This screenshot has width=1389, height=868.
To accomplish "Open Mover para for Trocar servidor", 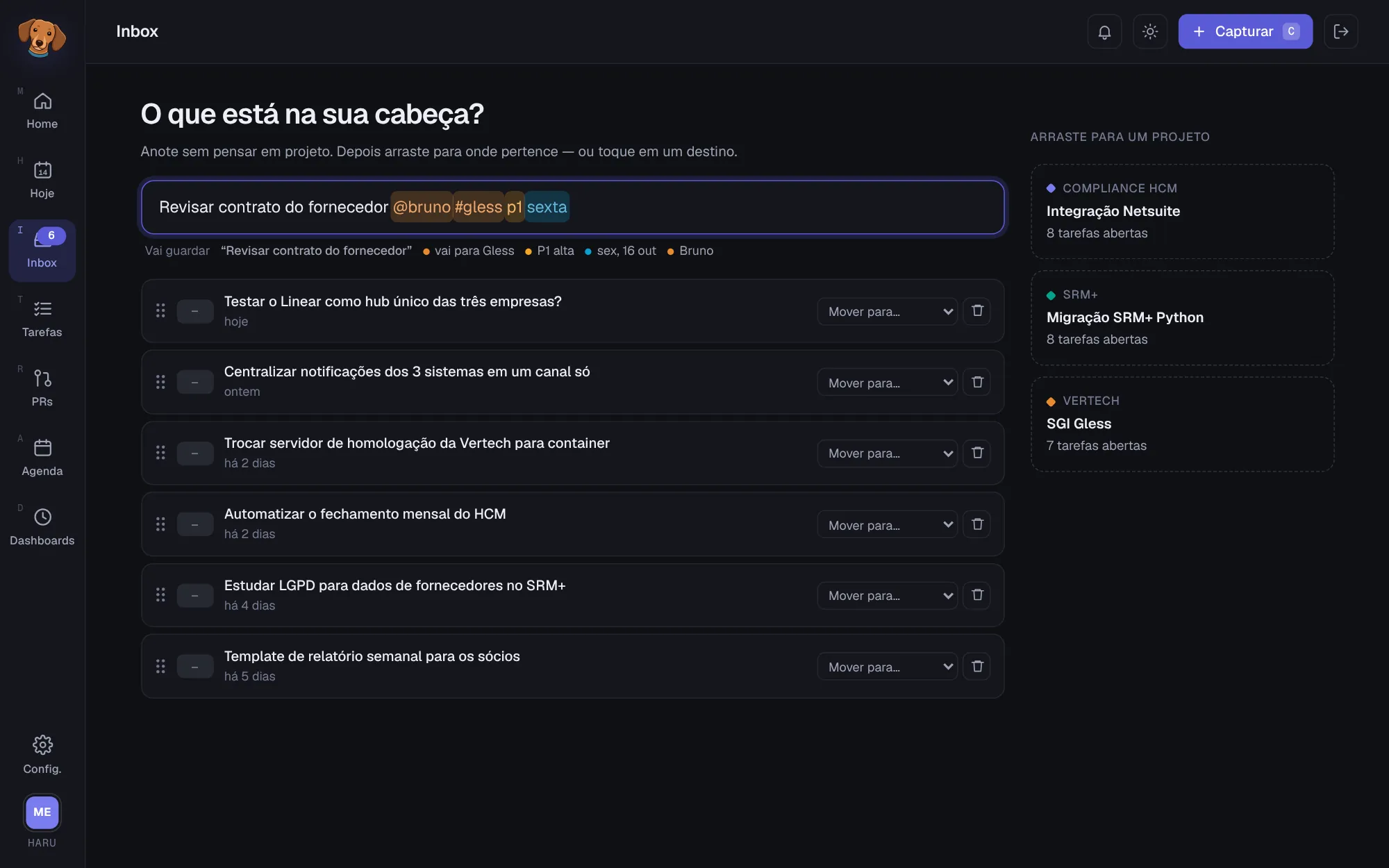I will (x=888, y=453).
